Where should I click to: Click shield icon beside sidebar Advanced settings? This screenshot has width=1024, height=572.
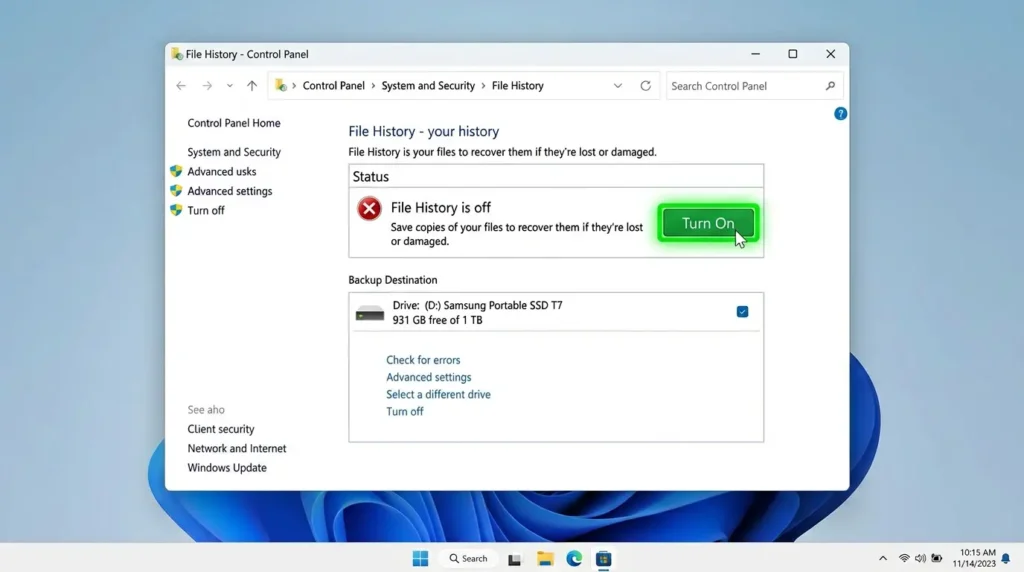[176, 191]
